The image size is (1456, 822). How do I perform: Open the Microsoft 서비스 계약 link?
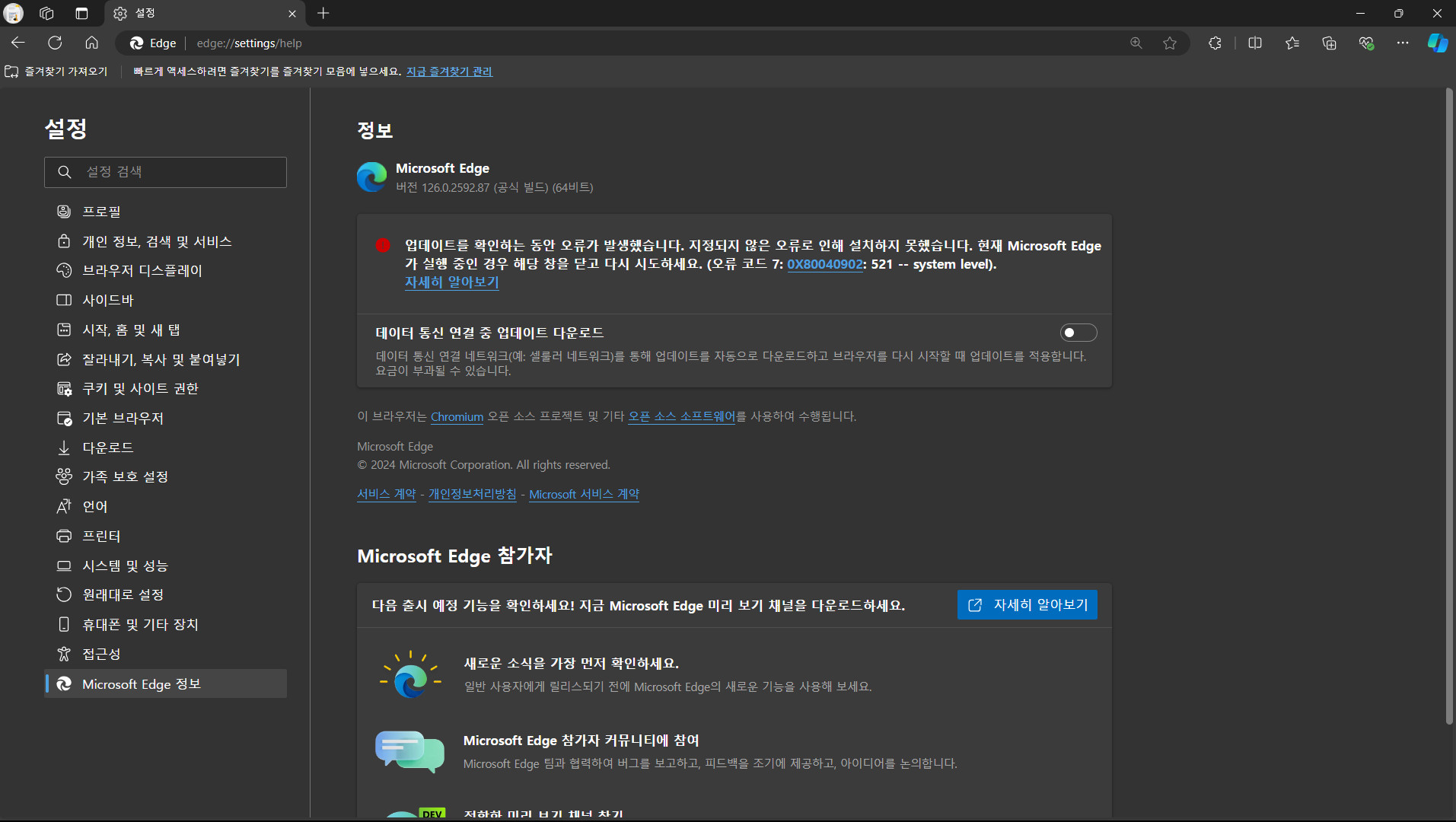pyautogui.click(x=584, y=494)
